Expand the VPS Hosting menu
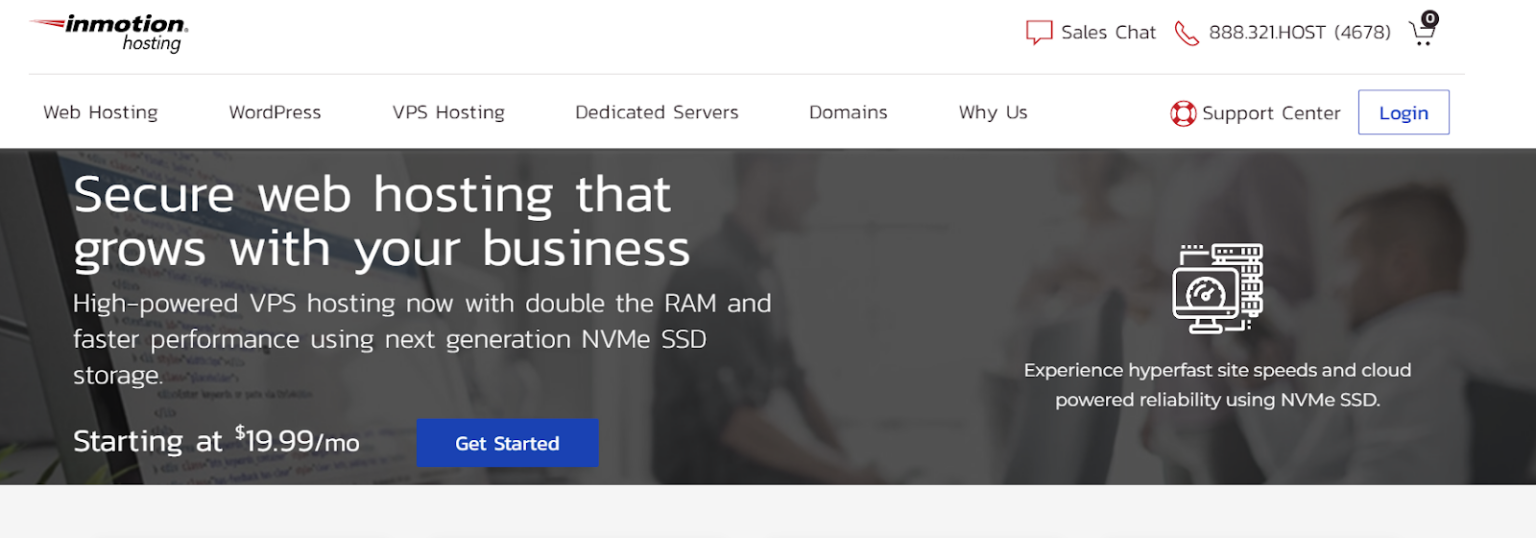 448,112
